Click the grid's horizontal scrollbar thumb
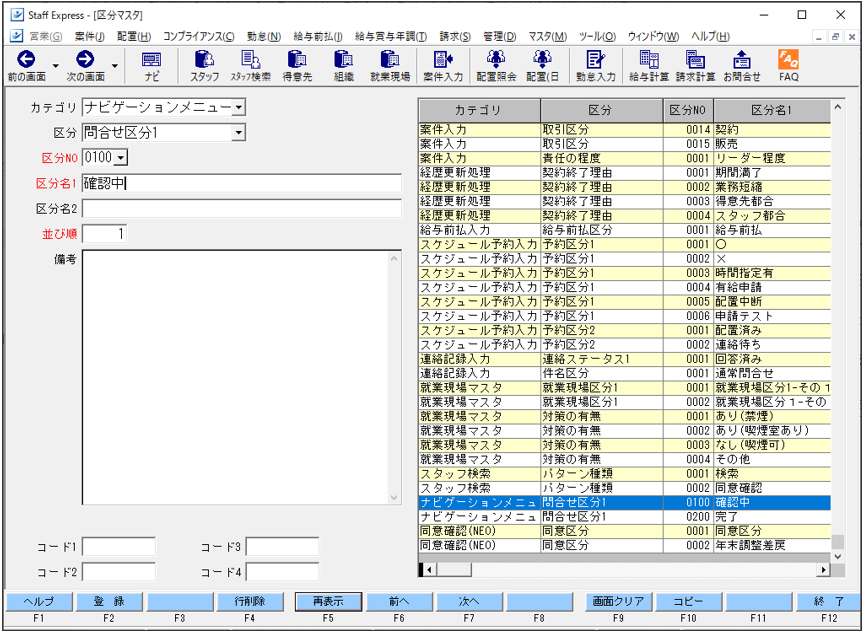 click(x=455, y=570)
